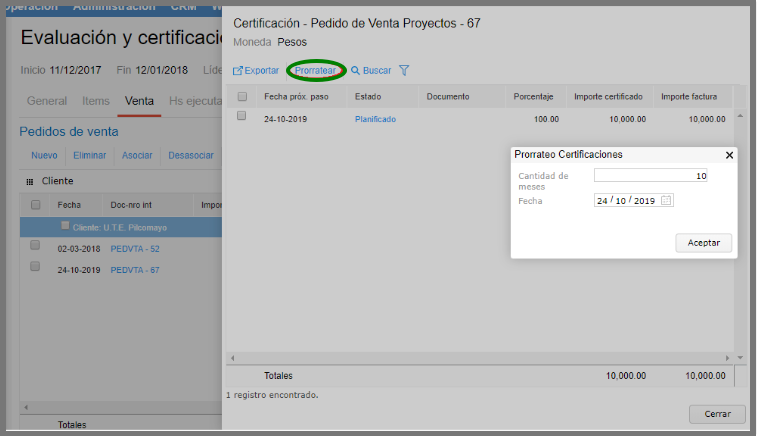Click the Fecha date field in dialog

(633, 200)
